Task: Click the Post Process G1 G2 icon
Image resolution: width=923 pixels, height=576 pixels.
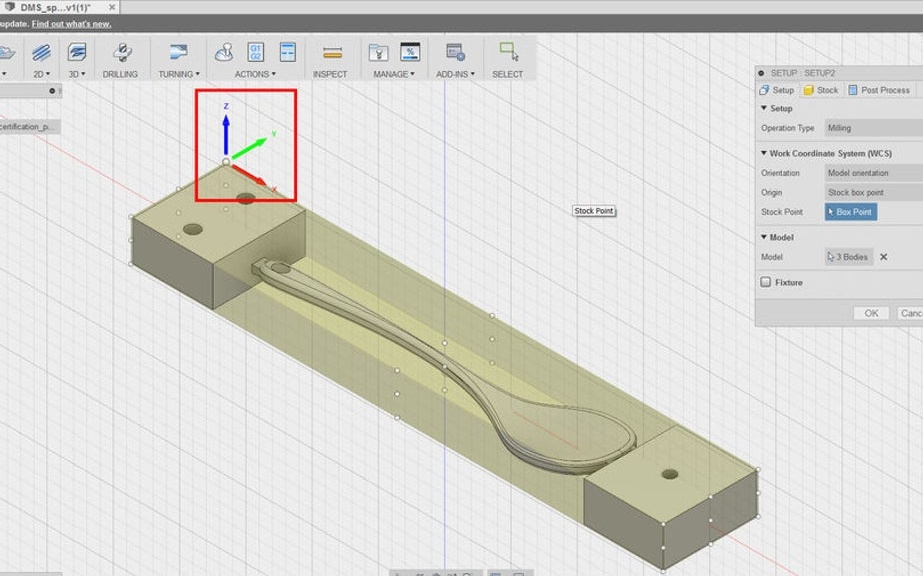Action: 256,52
